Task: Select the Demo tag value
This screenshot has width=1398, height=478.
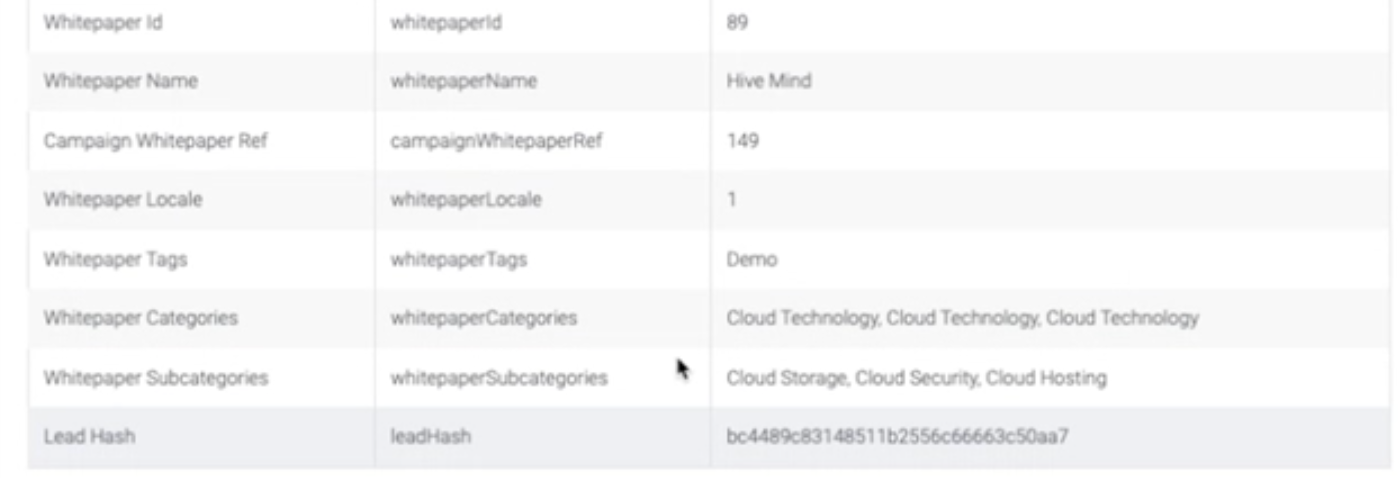Action: (x=751, y=259)
